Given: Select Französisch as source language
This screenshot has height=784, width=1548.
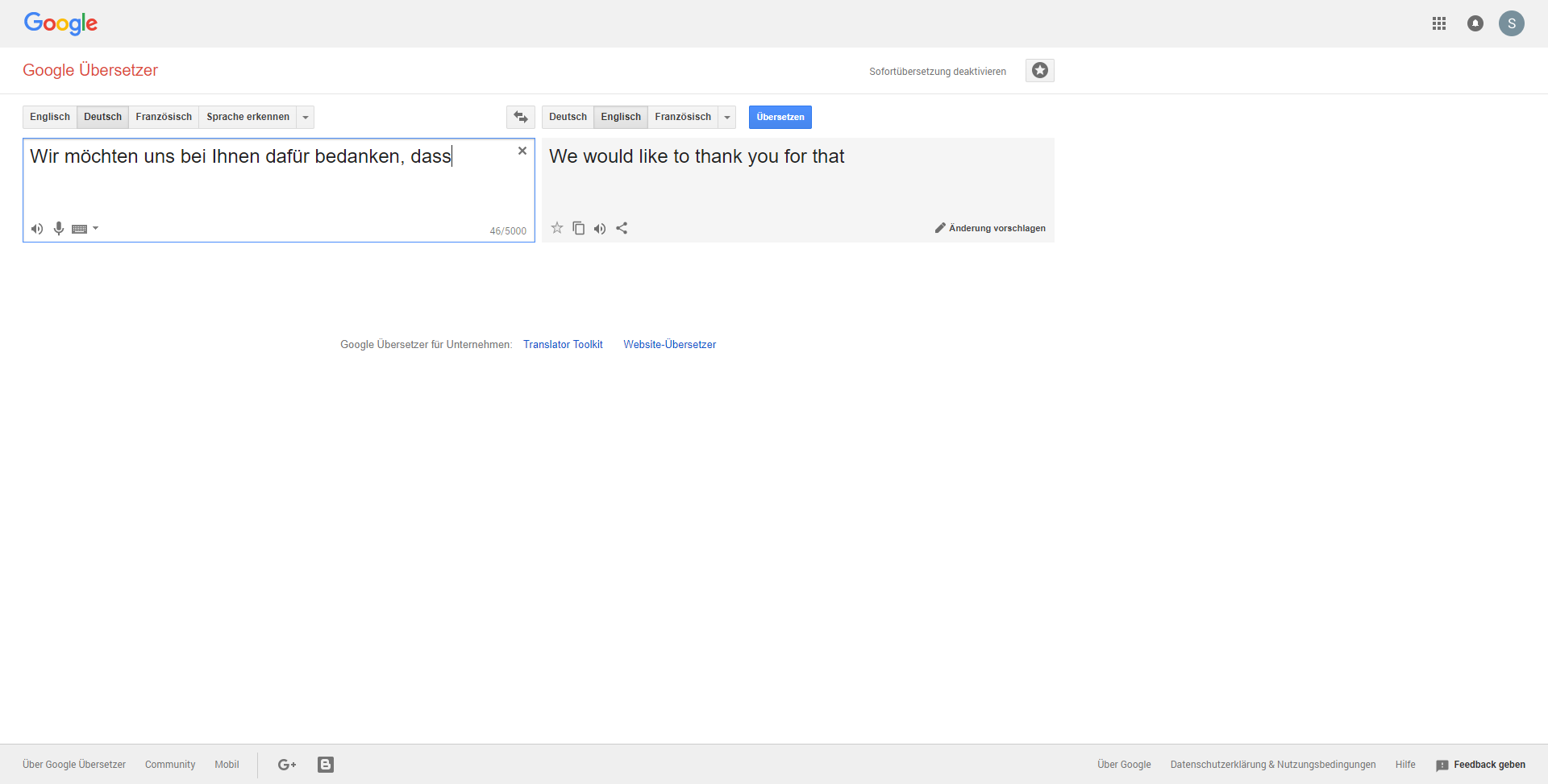Looking at the screenshot, I should pos(164,117).
